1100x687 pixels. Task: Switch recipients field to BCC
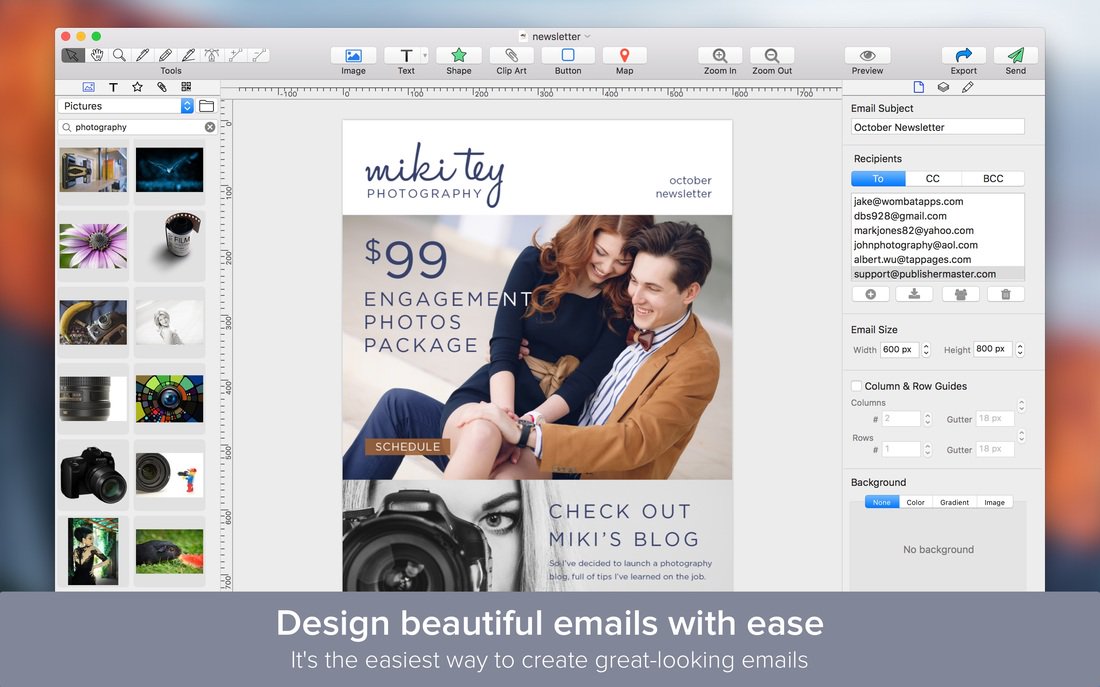pyautogui.click(x=992, y=179)
